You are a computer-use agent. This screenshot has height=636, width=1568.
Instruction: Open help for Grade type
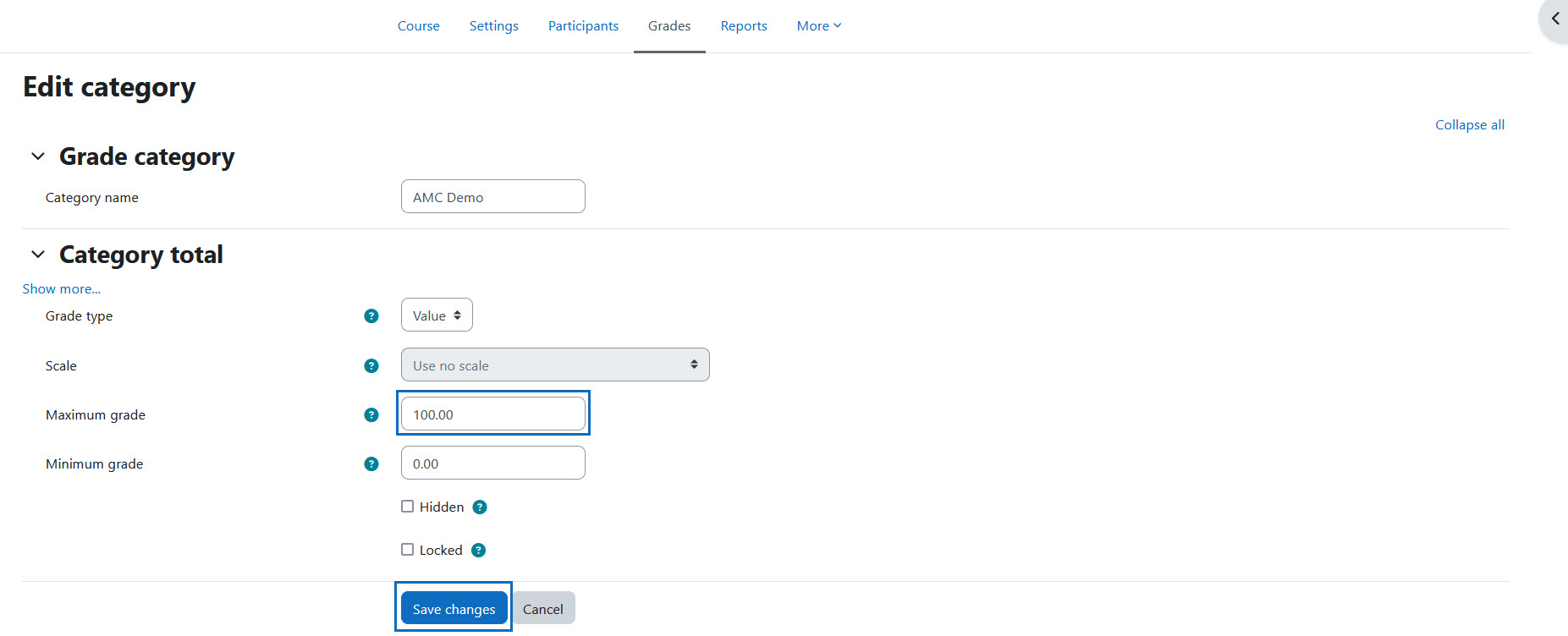pyautogui.click(x=371, y=315)
